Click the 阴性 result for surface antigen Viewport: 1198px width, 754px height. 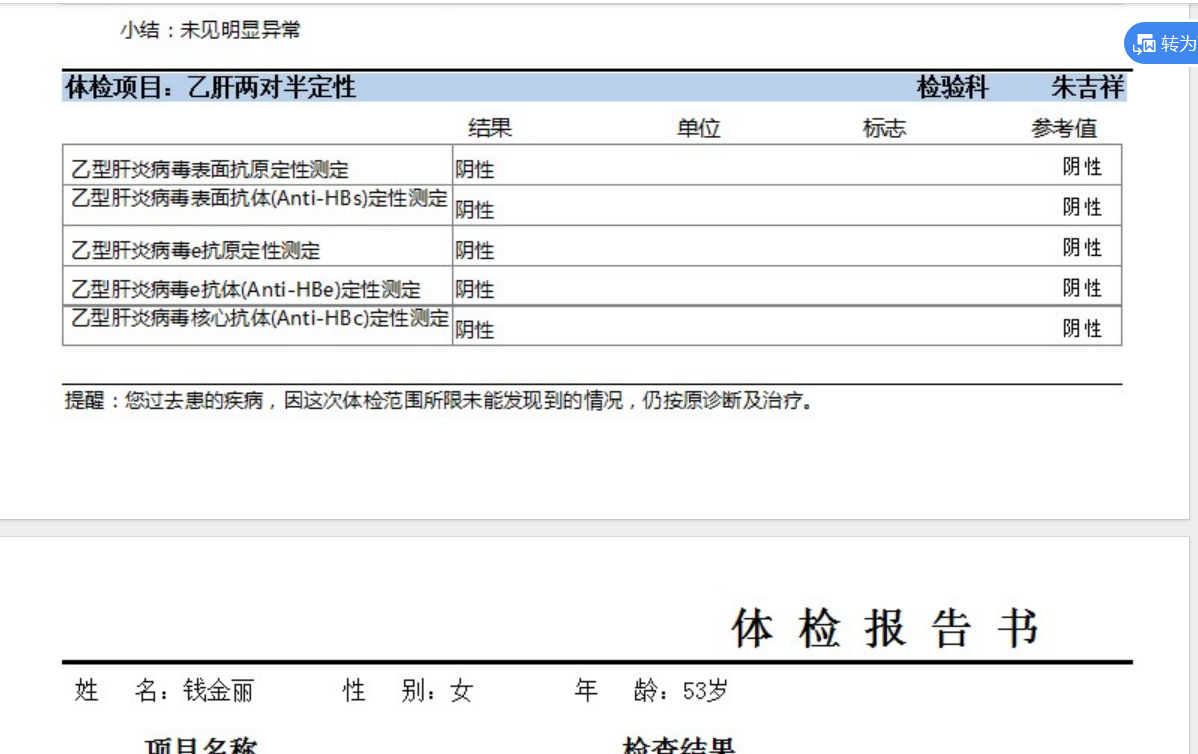click(474, 169)
